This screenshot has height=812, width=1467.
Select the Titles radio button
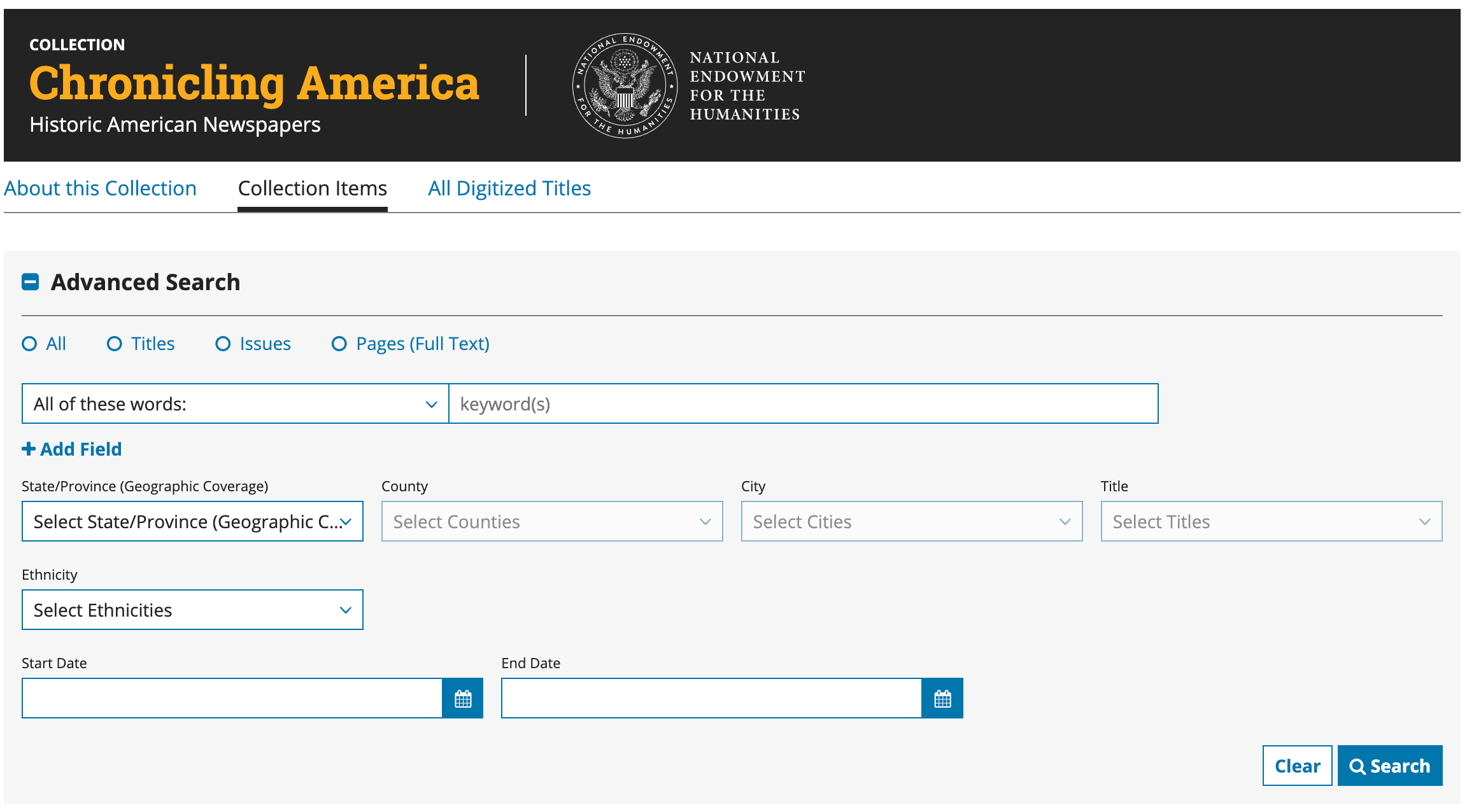[x=115, y=344]
